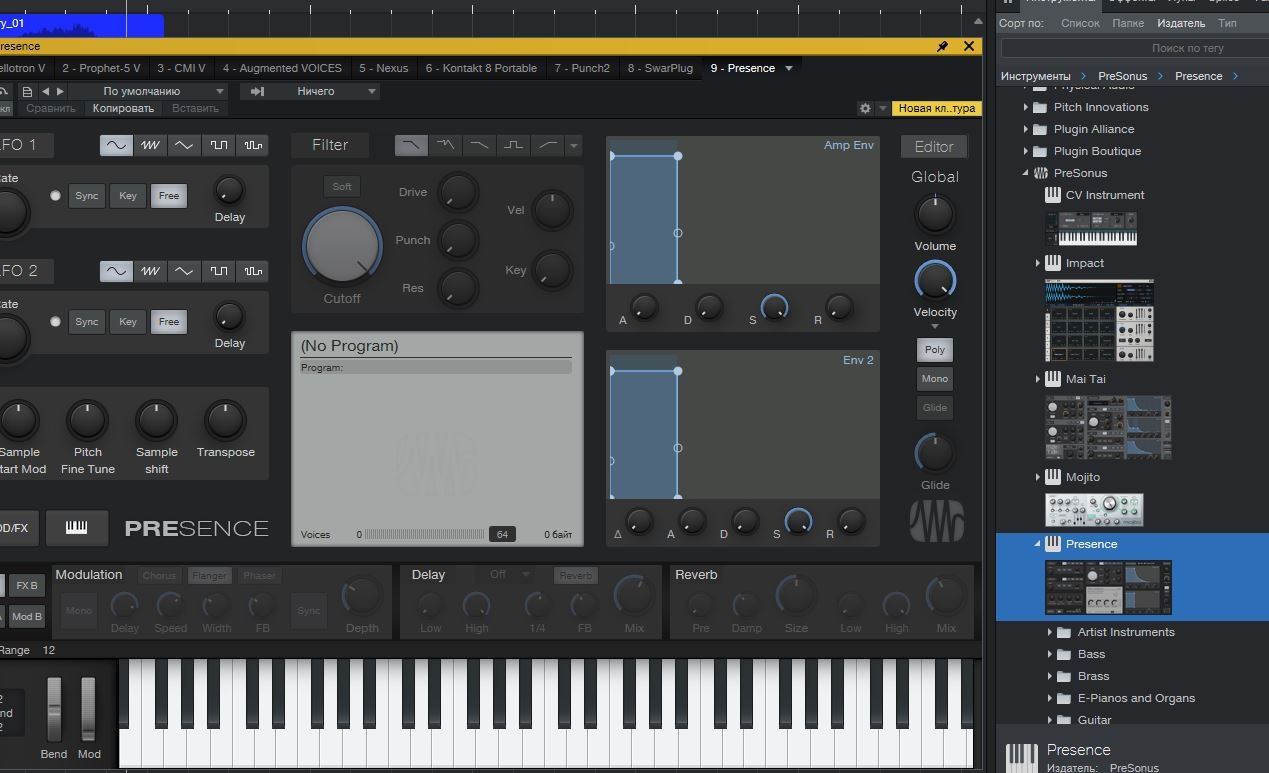Switch to the 6 - Kontakt 8 Portable tab
Viewport: 1269px width, 773px height.
point(481,68)
